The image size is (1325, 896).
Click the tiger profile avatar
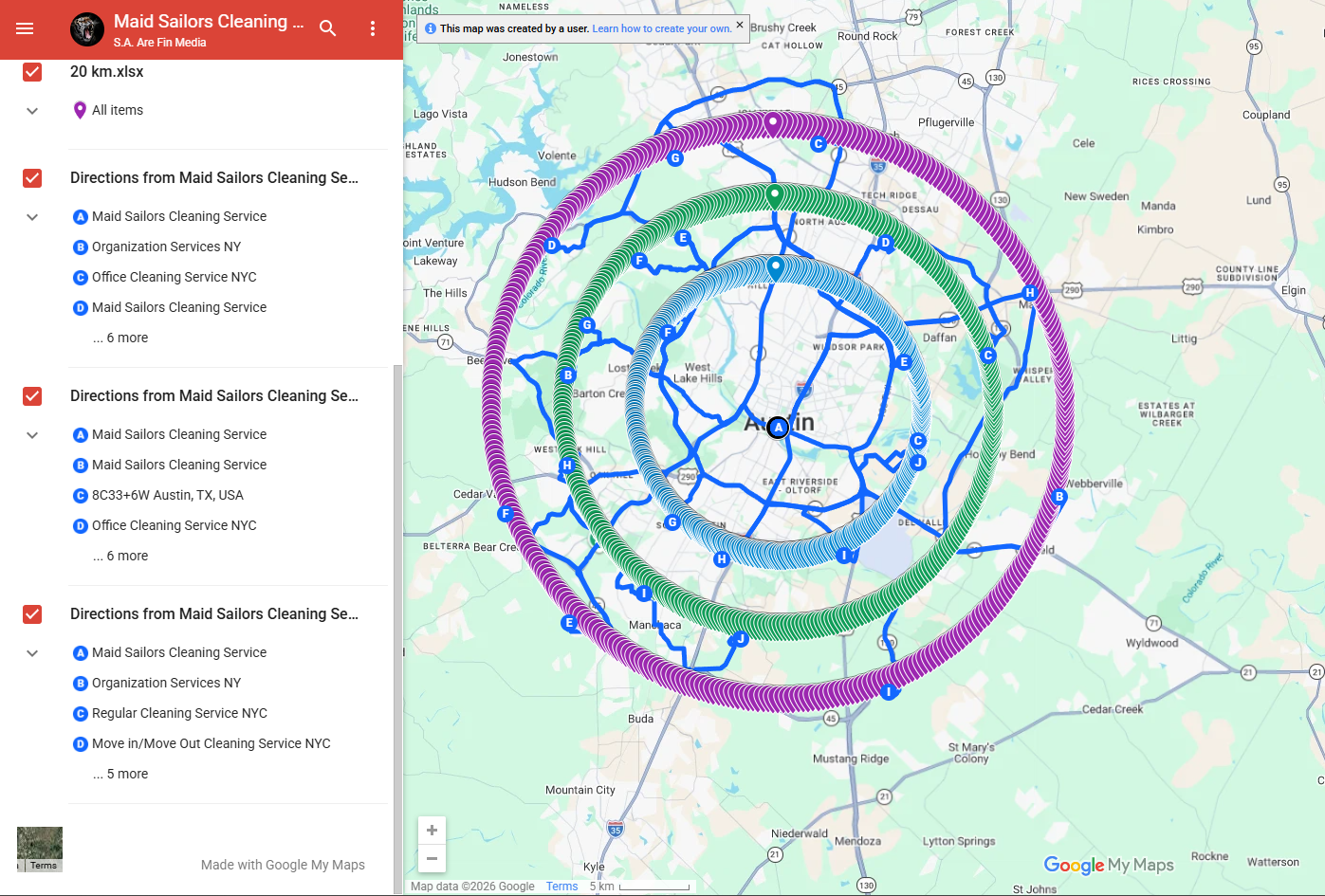87,29
